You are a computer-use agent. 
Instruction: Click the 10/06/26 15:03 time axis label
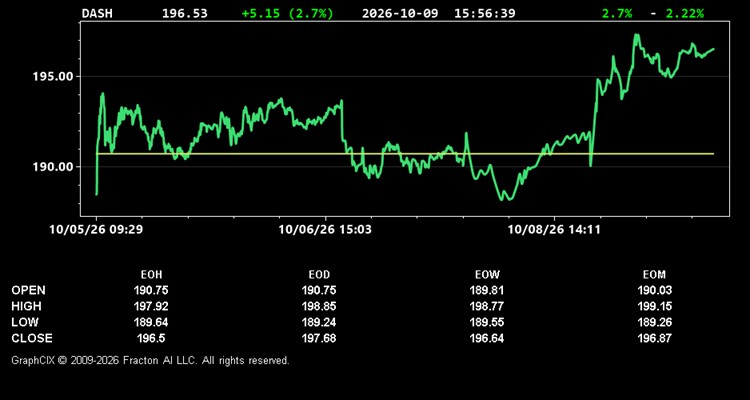(x=325, y=230)
